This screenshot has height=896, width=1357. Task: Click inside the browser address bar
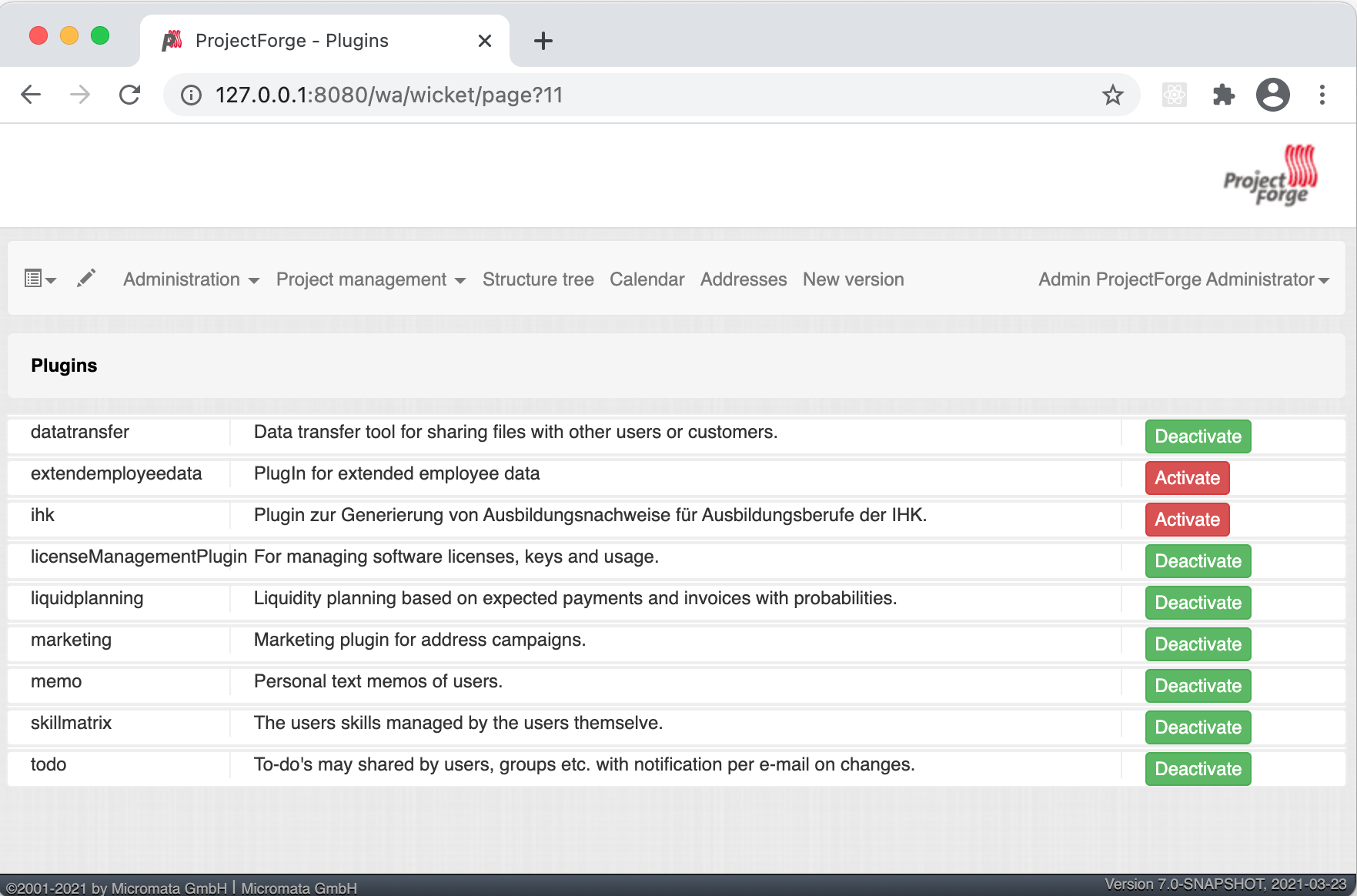pos(539,95)
